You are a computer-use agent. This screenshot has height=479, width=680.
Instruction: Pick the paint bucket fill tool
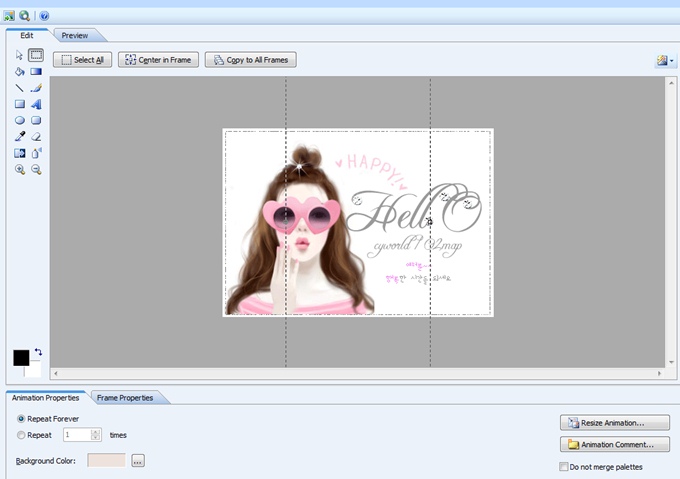click(x=20, y=72)
